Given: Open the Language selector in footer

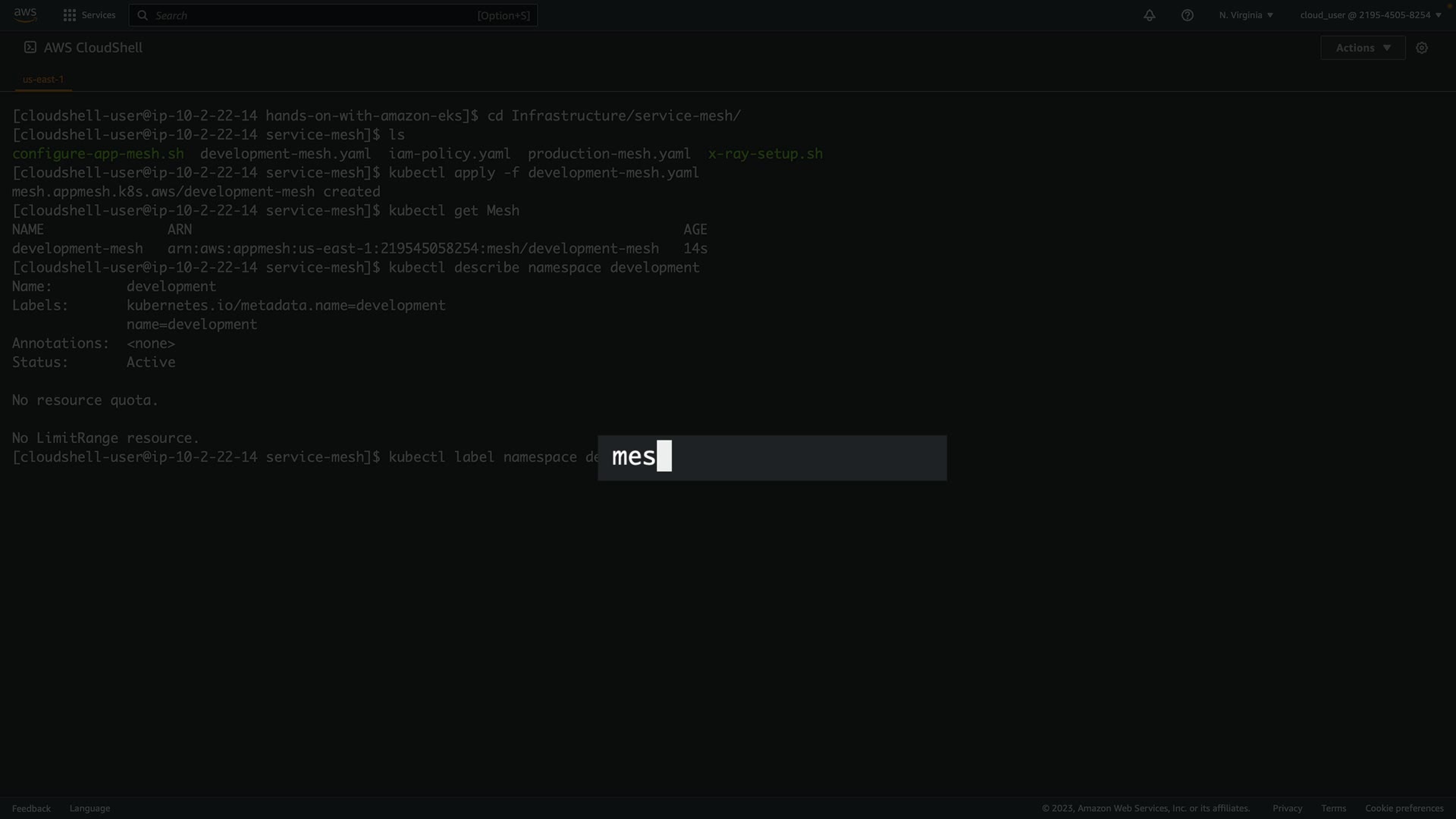Looking at the screenshot, I should [89, 808].
